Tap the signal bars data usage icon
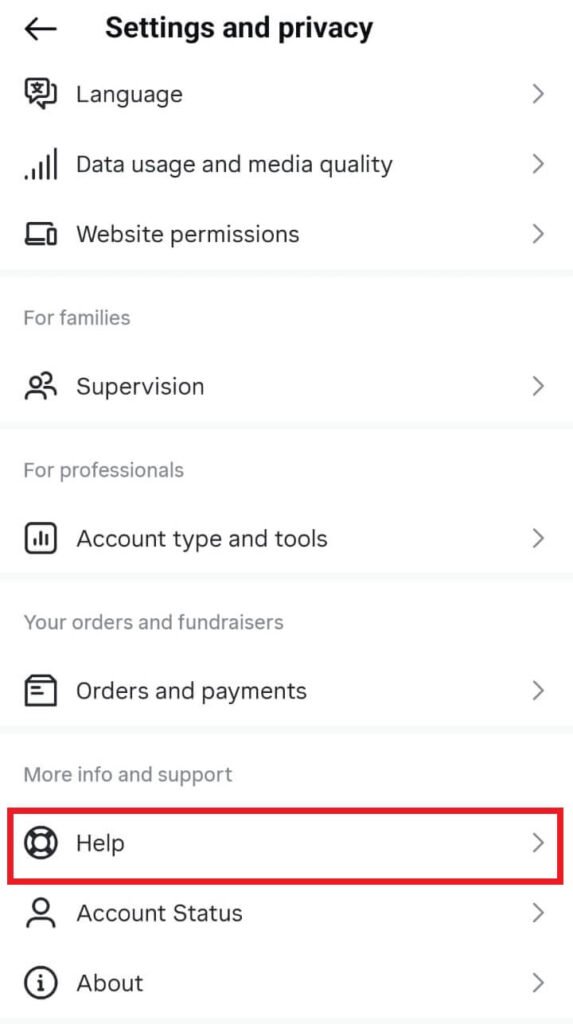 (x=41, y=164)
